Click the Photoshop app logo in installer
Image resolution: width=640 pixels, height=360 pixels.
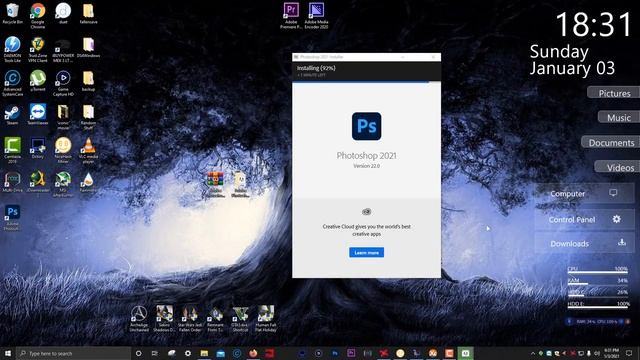click(367, 126)
